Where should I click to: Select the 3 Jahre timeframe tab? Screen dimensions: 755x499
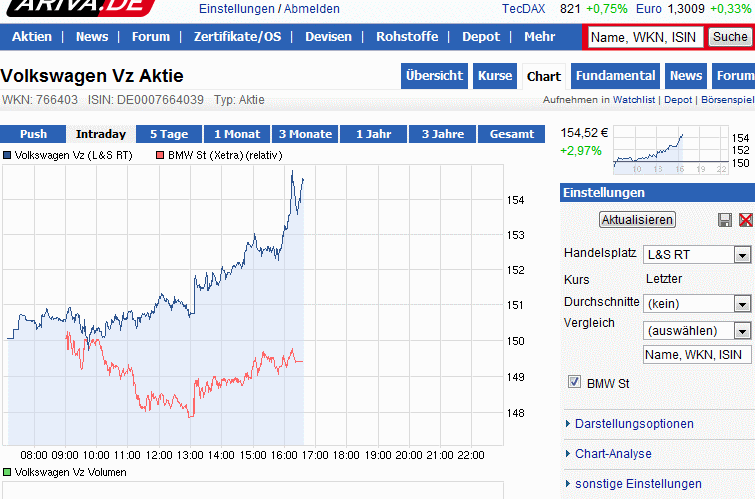443,134
